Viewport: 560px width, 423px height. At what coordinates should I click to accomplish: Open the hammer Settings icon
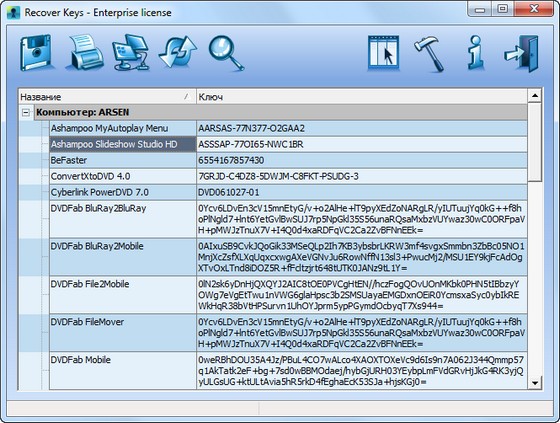(429, 53)
